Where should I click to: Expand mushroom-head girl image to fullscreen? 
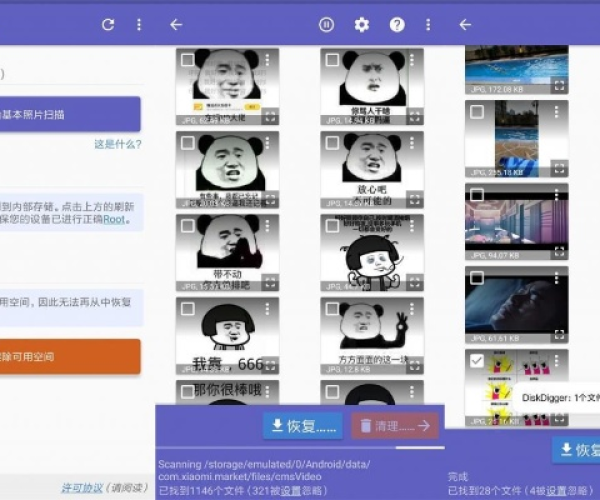click(415, 283)
